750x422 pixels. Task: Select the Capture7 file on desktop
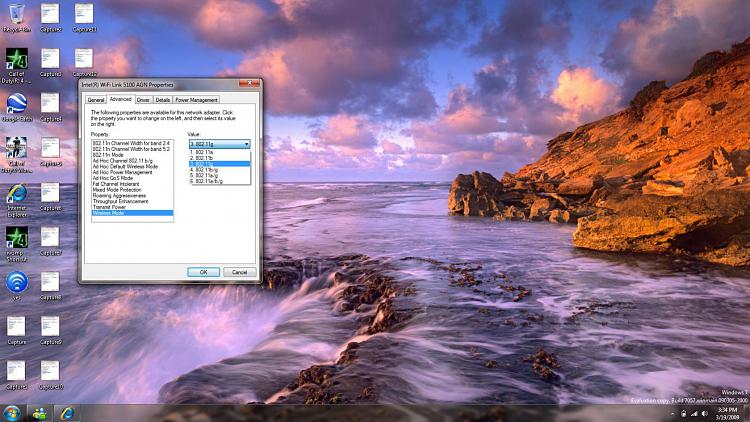(50, 241)
